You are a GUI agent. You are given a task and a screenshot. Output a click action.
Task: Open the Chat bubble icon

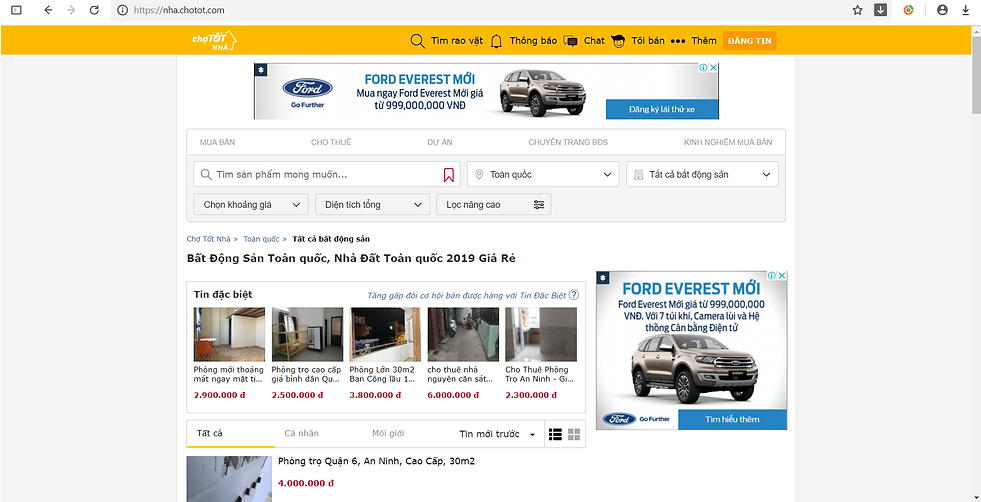pyautogui.click(x=570, y=41)
